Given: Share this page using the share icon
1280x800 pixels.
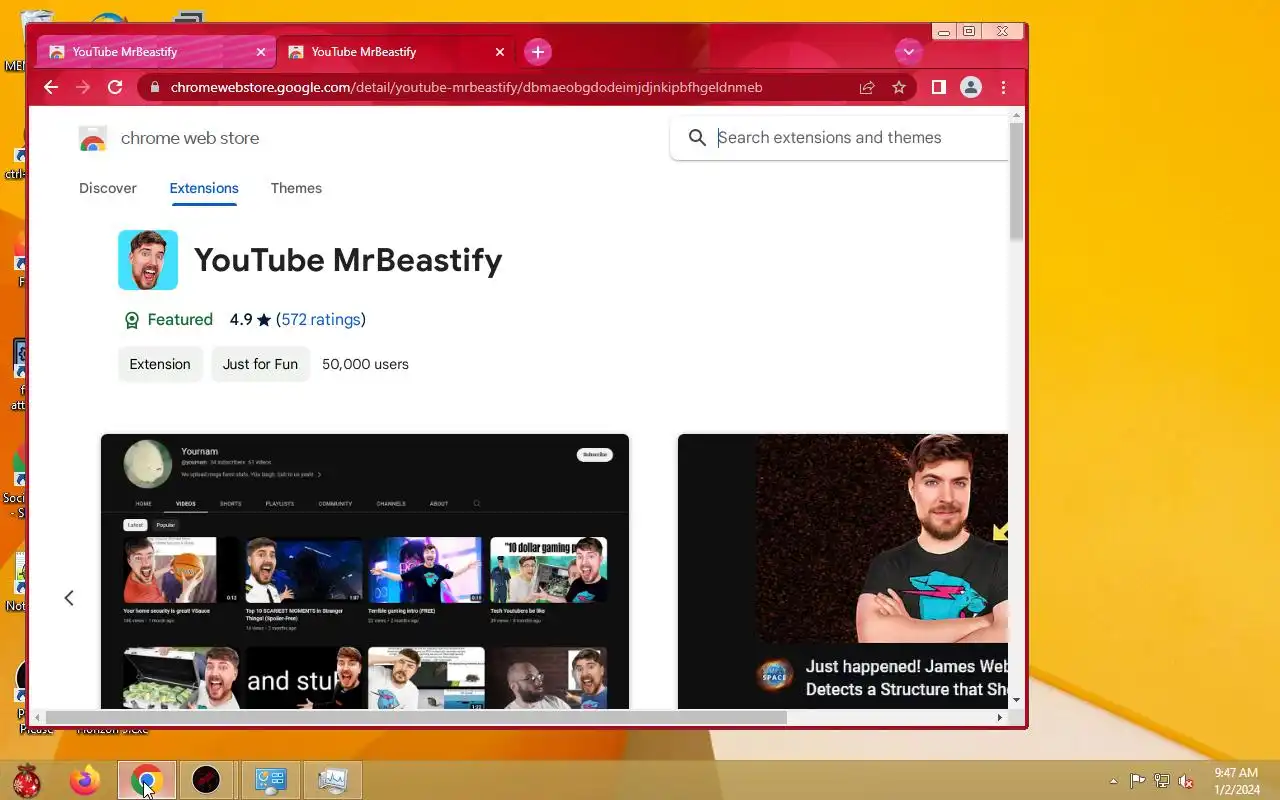Looking at the screenshot, I should point(867,87).
